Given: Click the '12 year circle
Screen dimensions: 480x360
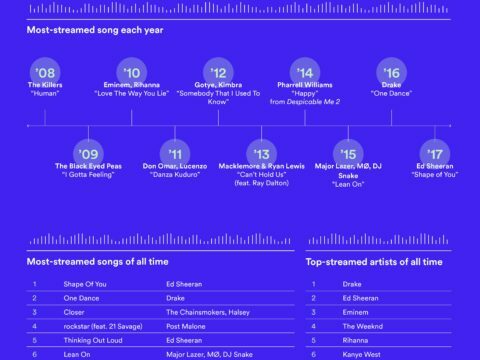Looking at the screenshot, I should (x=218, y=73).
